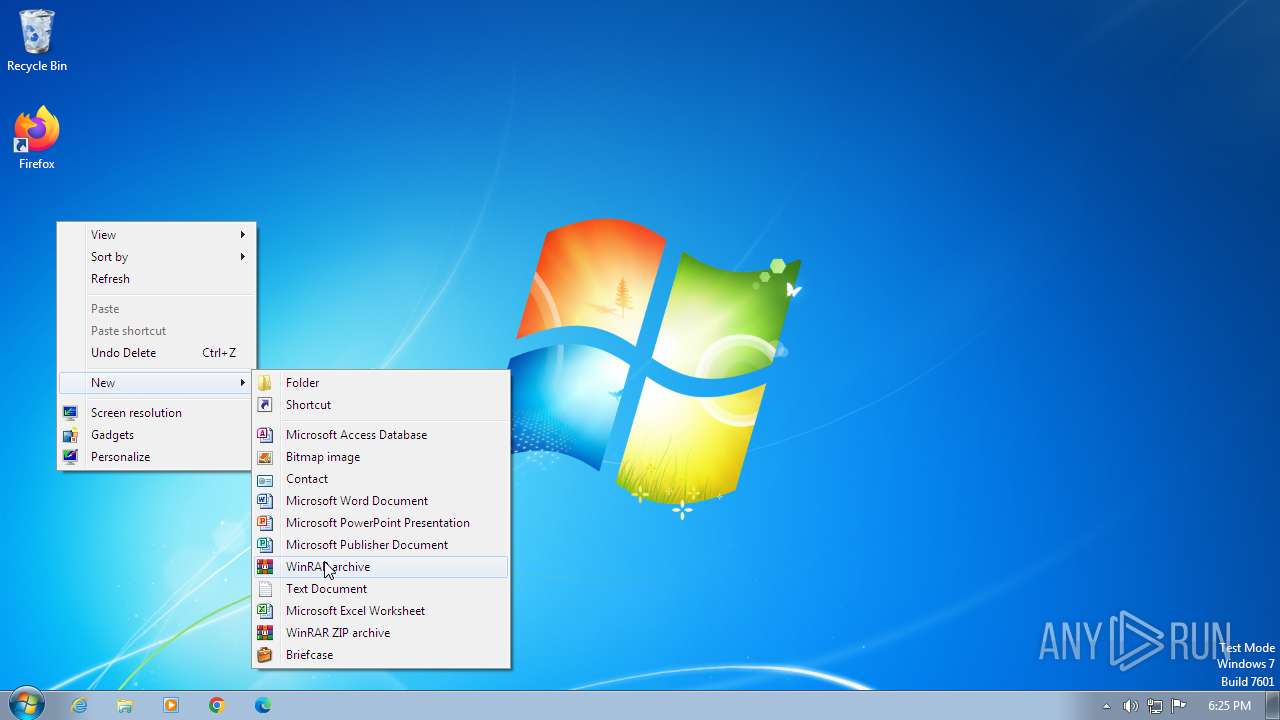Click the Personalize icon in context menu

pos(70,457)
